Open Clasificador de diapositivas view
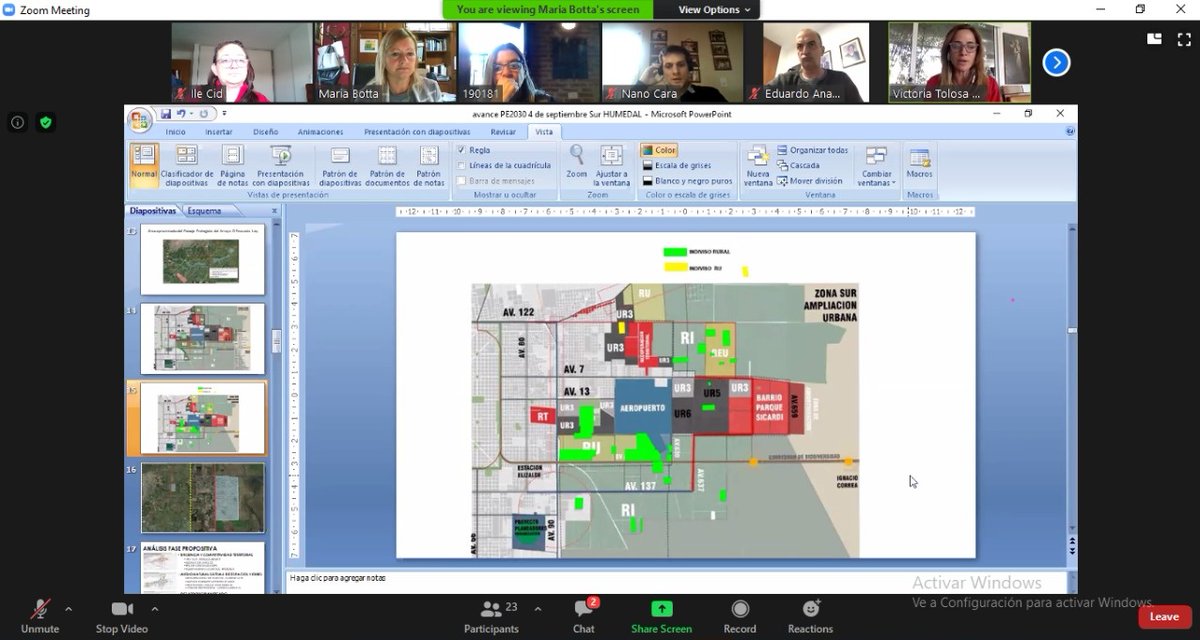The width and height of the screenshot is (1200, 640). [x=187, y=166]
